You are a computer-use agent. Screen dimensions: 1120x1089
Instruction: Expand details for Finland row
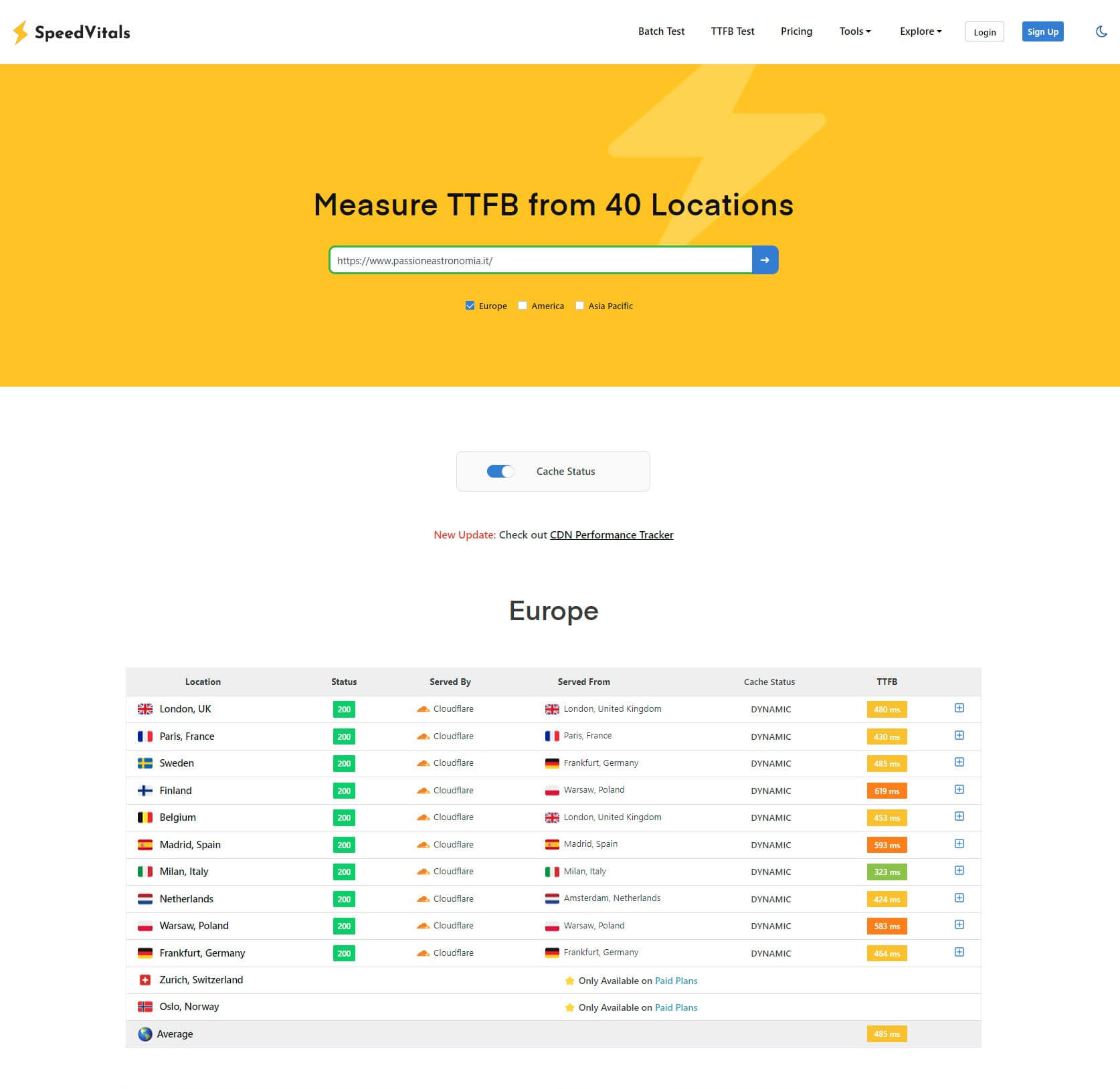point(959,789)
